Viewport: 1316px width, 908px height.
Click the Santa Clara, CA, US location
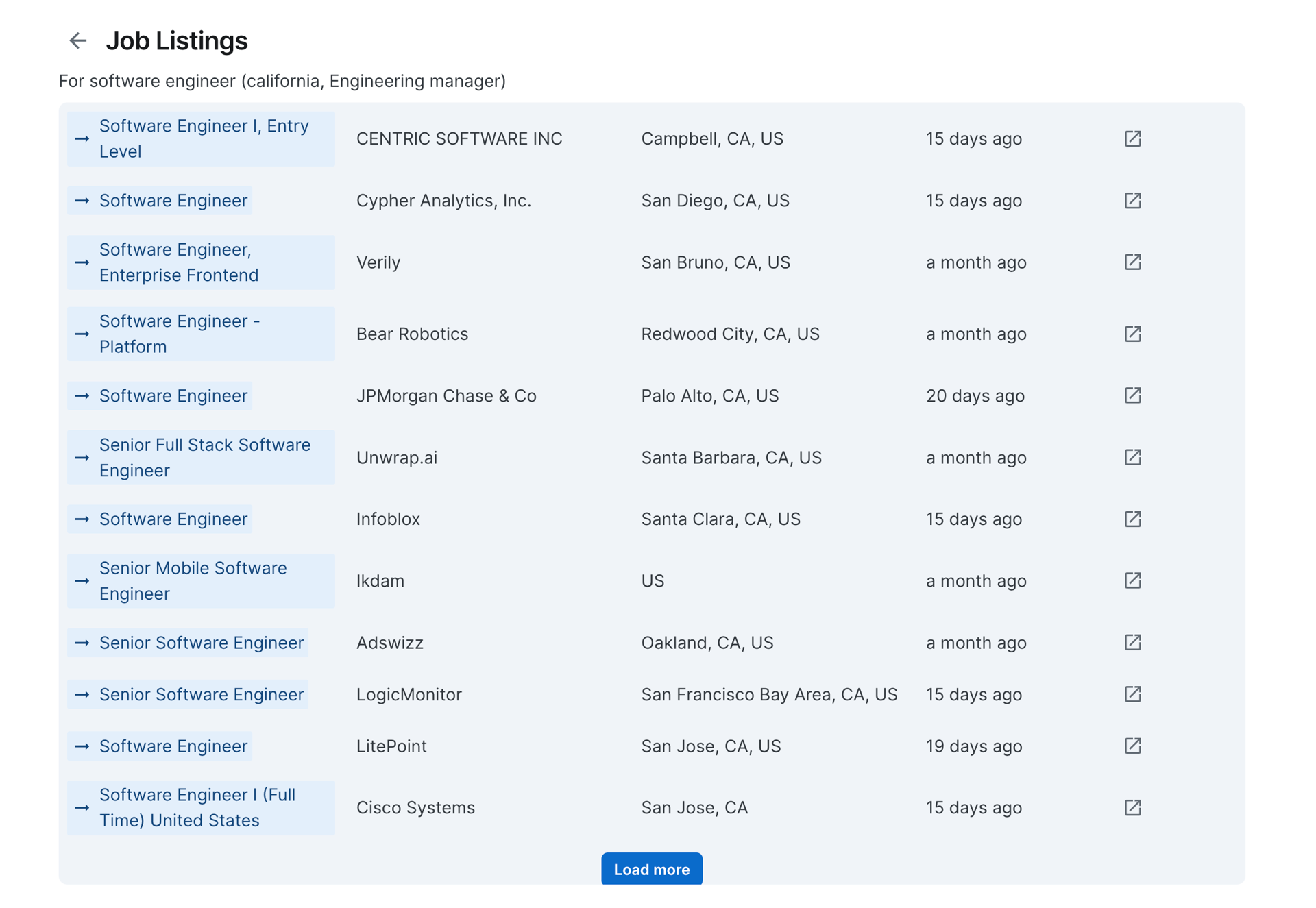pyautogui.click(x=720, y=519)
